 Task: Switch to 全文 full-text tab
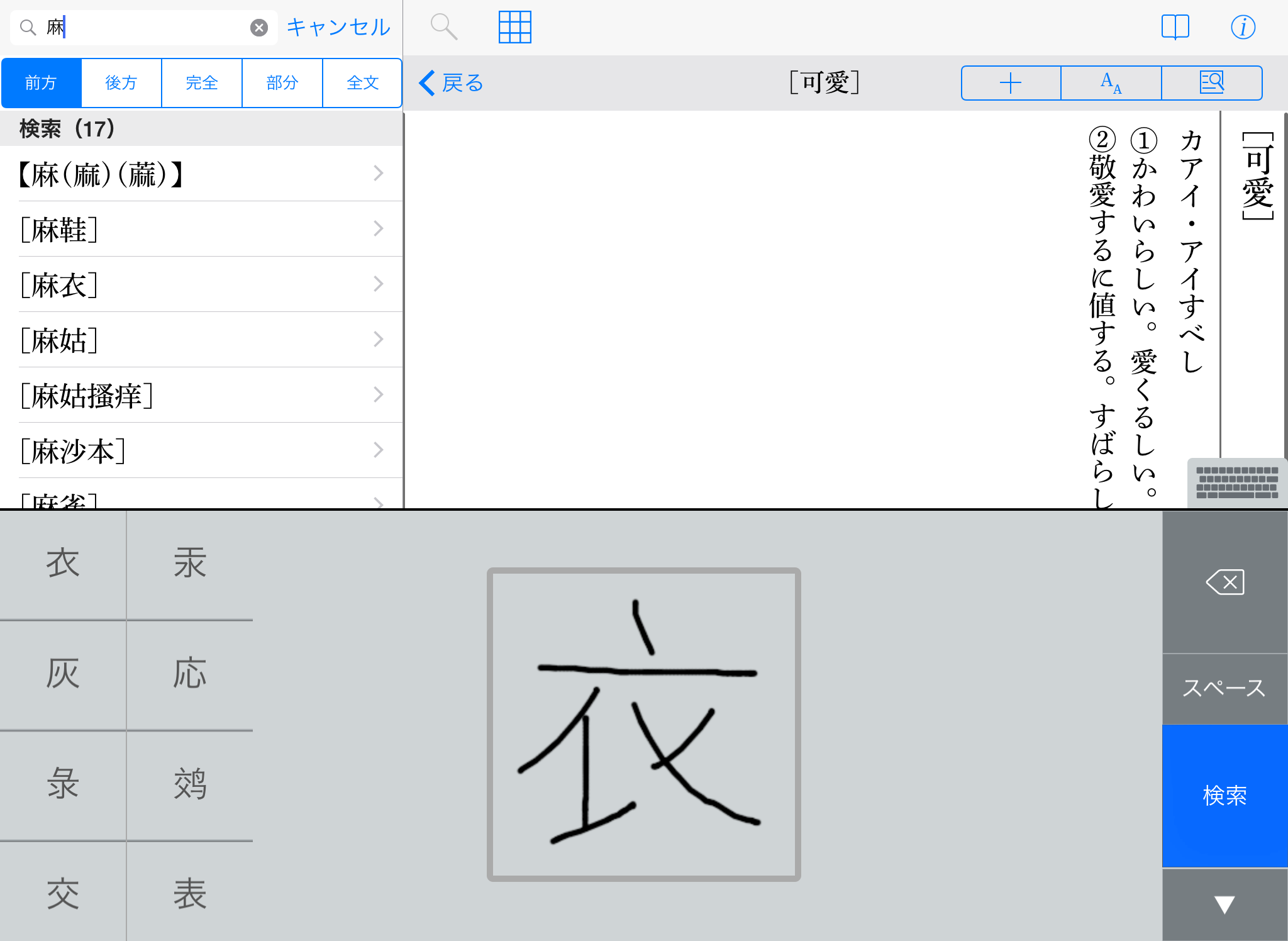[362, 83]
